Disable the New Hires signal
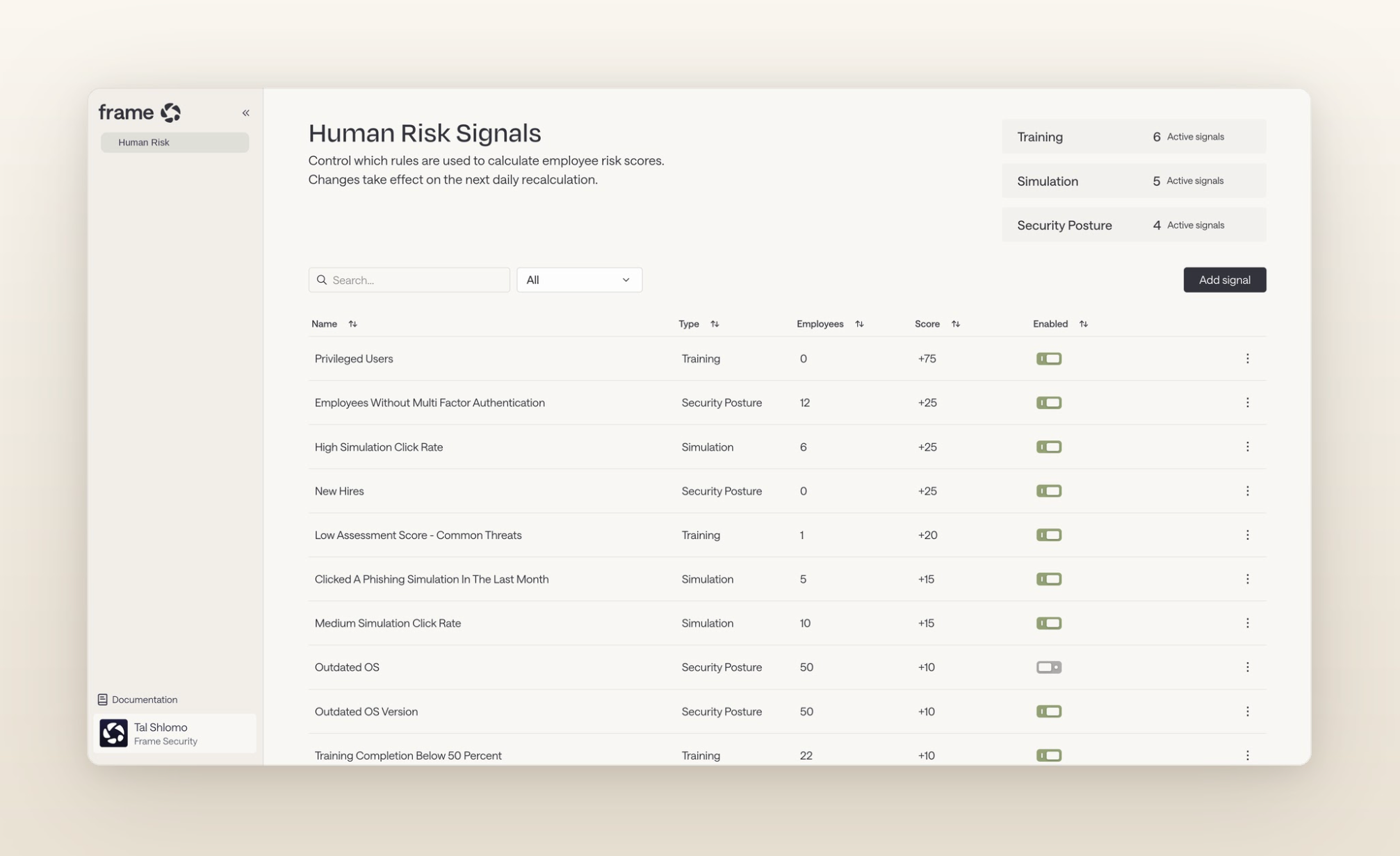1400x856 pixels. pyautogui.click(x=1049, y=491)
